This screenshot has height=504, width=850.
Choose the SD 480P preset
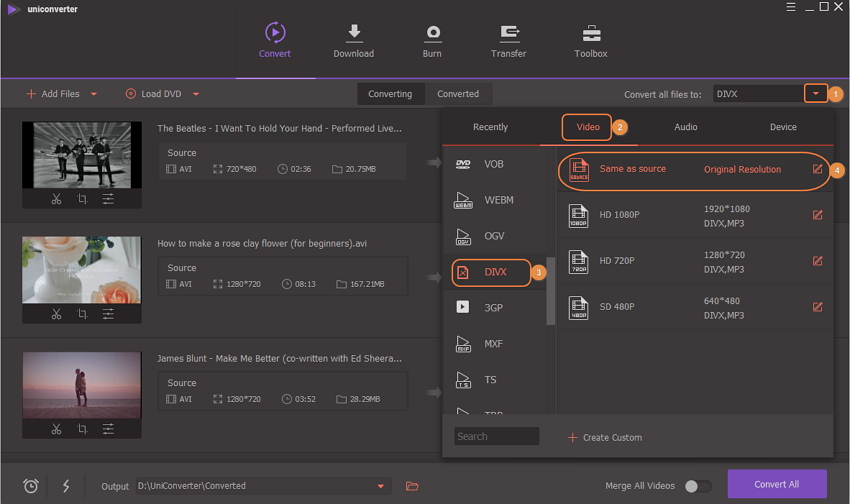coord(695,308)
